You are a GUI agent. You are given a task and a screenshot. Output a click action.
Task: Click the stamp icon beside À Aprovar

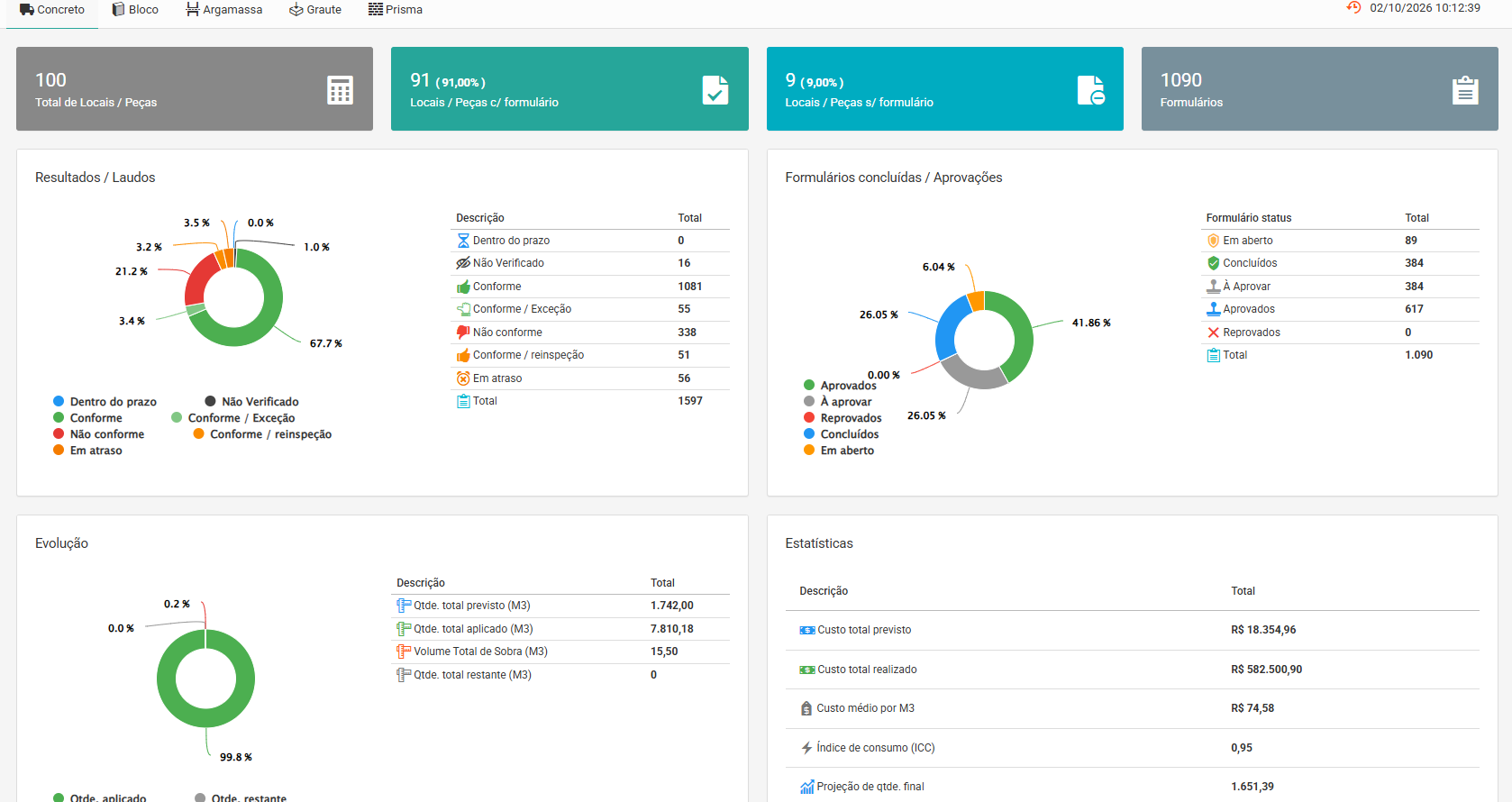click(x=1213, y=287)
